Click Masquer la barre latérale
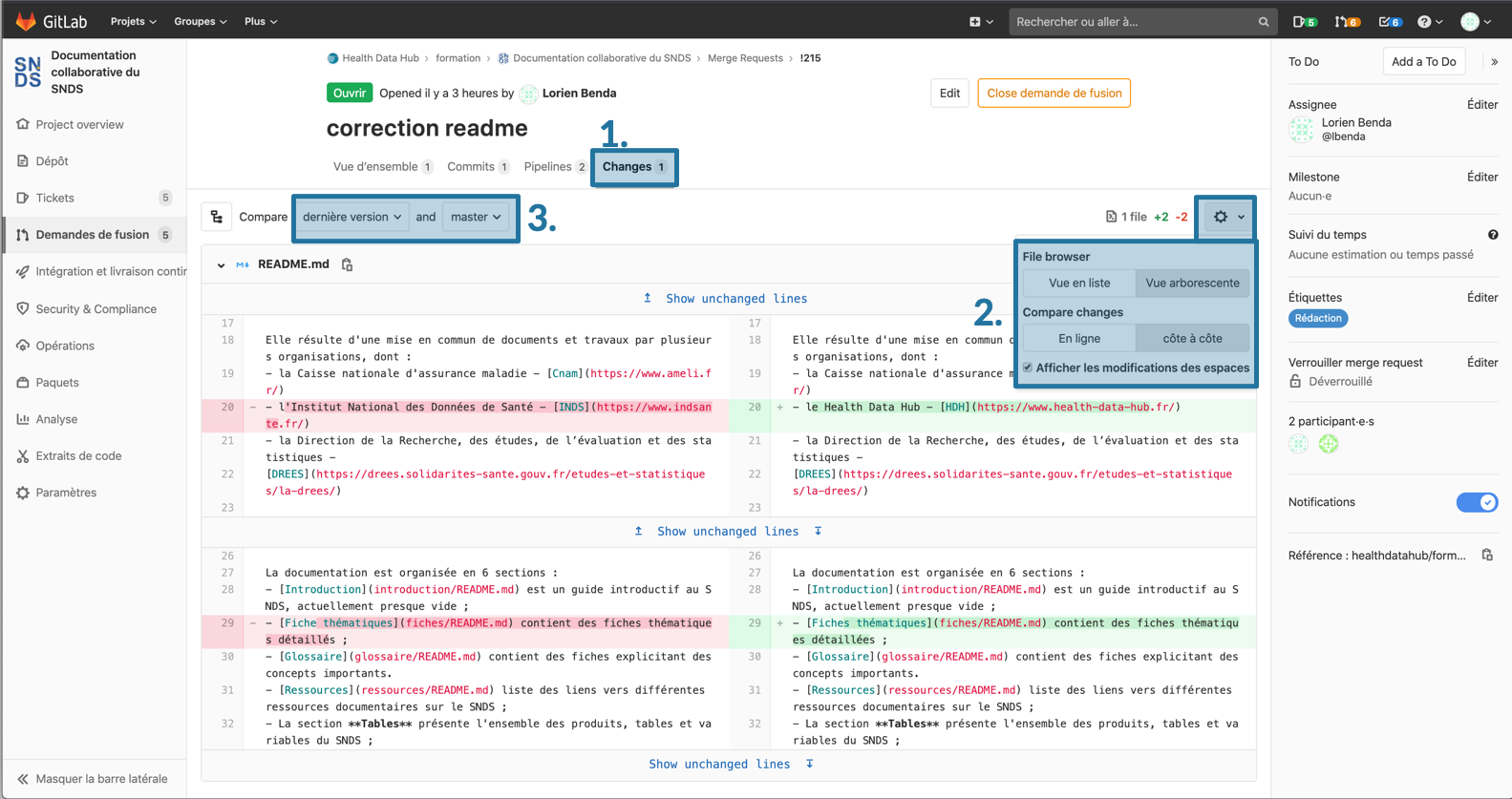Image resolution: width=1512 pixels, height=799 pixels. pyautogui.click(x=93, y=779)
